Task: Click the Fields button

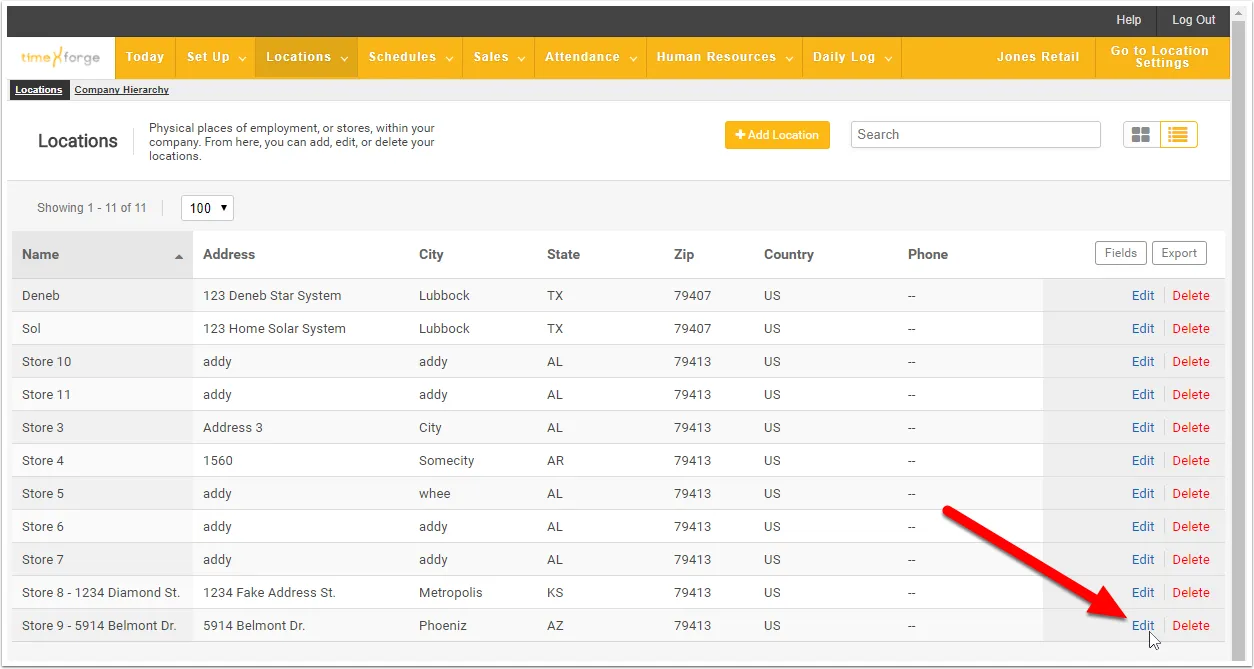Action: [x=1121, y=253]
